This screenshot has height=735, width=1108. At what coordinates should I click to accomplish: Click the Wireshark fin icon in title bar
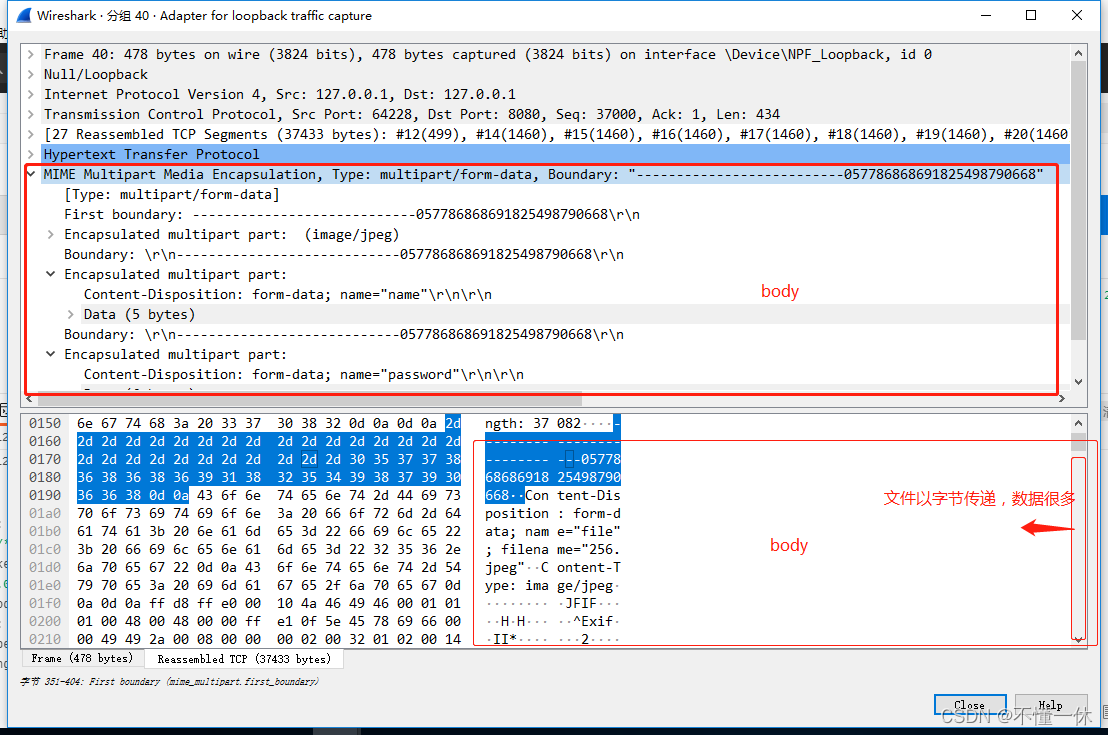pos(24,16)
